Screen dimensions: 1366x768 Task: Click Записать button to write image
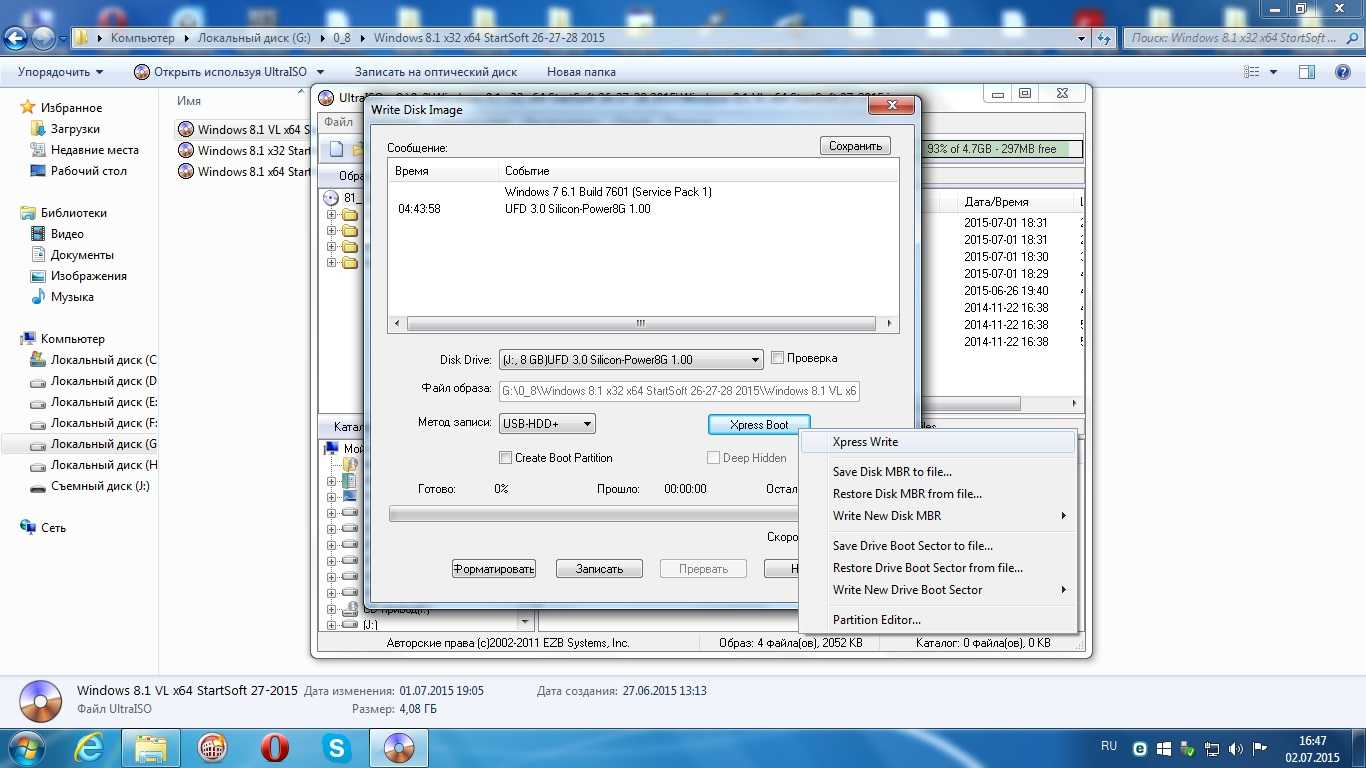click(599, 569)
